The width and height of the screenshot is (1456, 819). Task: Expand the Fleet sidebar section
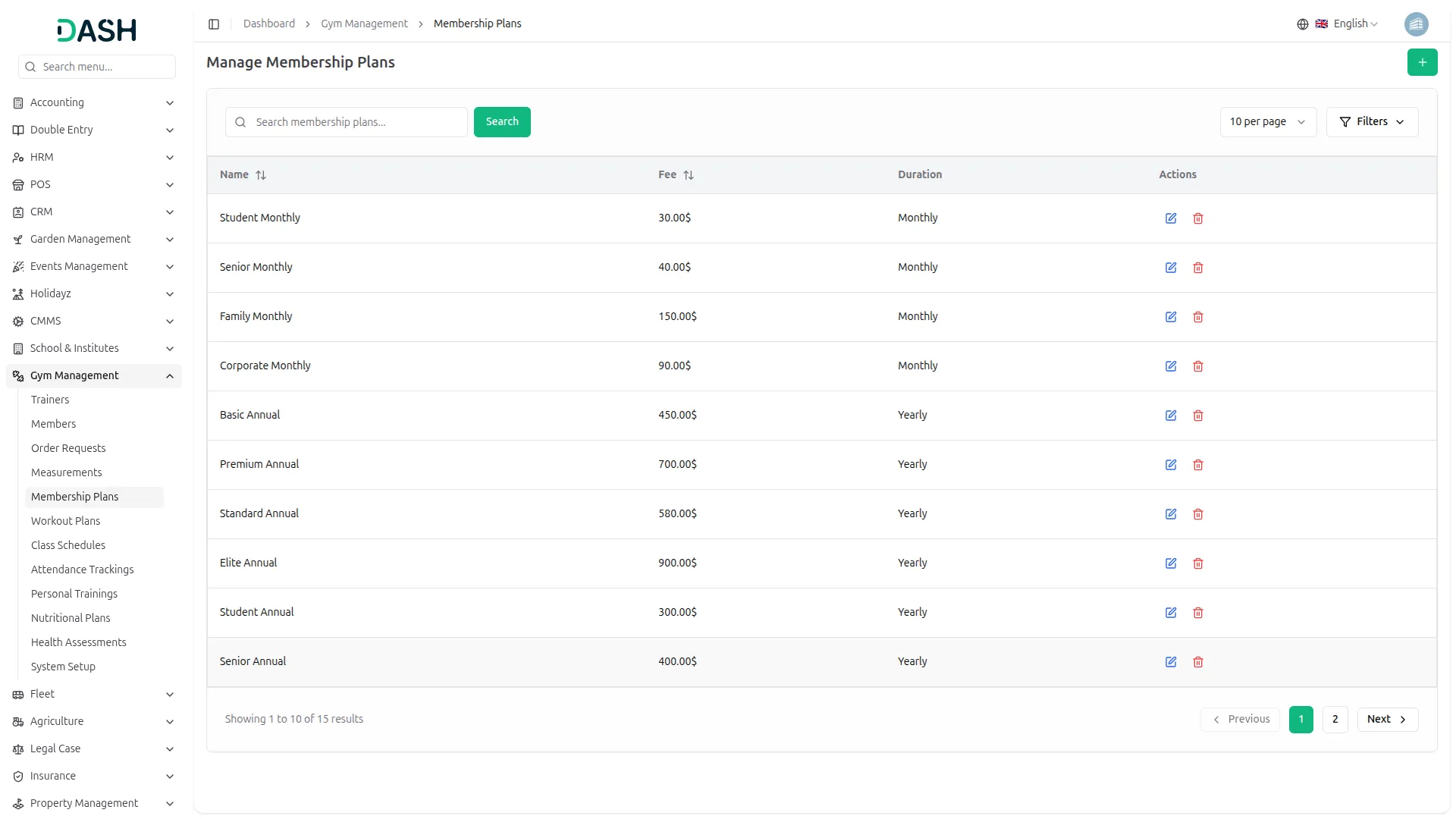click(x=93, y=695)
